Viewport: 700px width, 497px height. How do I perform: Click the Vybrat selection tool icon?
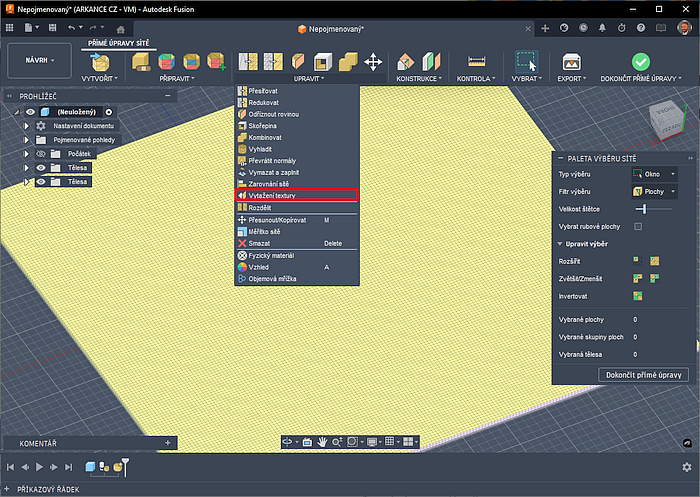[526, 62]
